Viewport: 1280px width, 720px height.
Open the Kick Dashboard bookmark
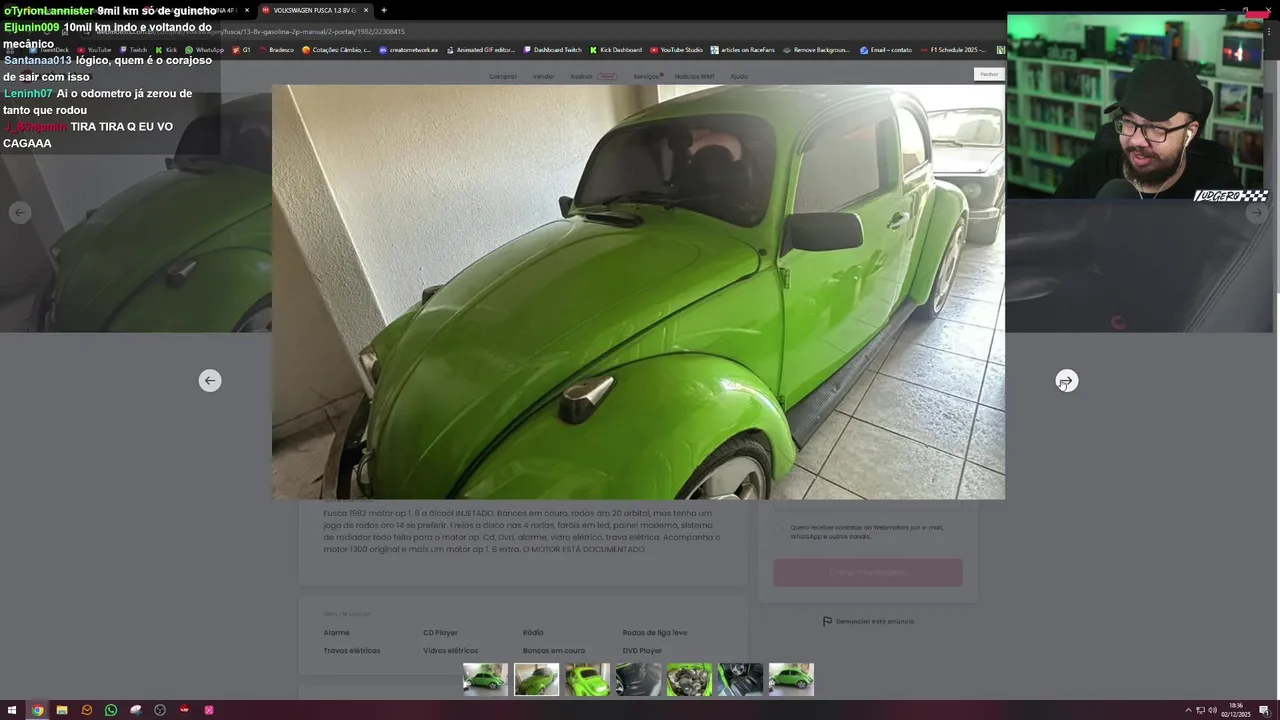616,50
